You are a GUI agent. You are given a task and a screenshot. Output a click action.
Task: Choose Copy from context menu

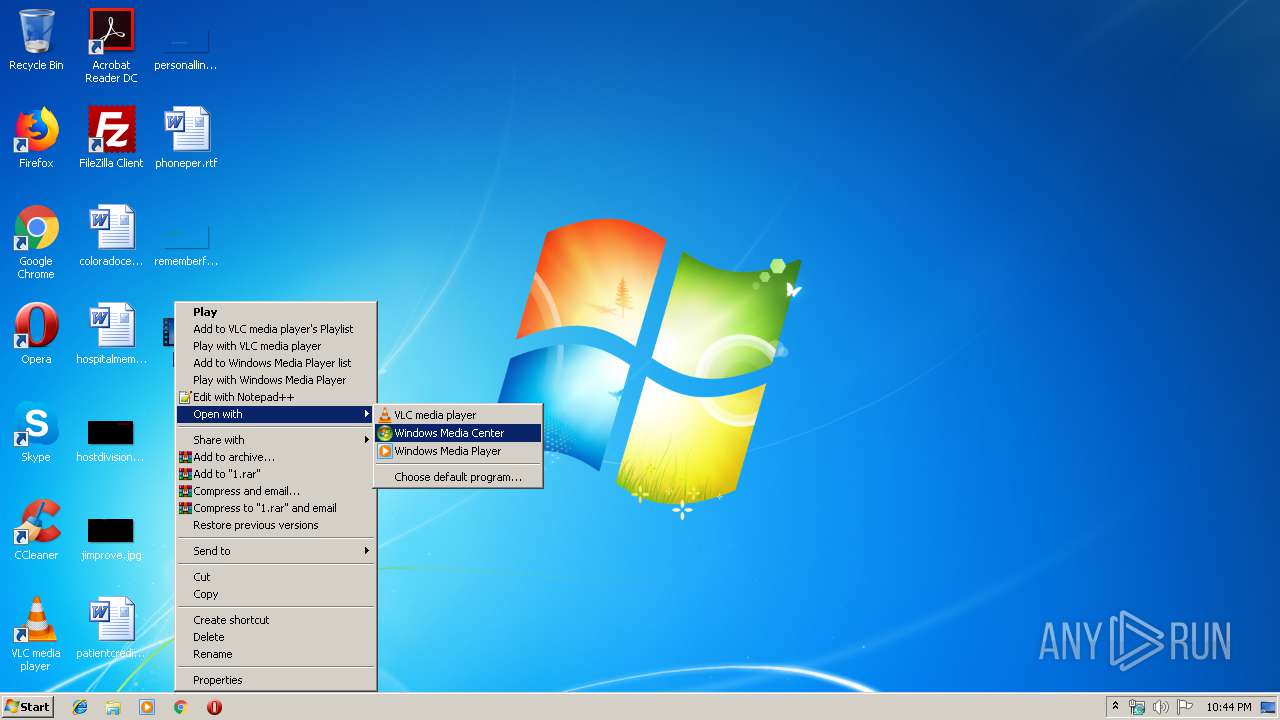[276, 594]
